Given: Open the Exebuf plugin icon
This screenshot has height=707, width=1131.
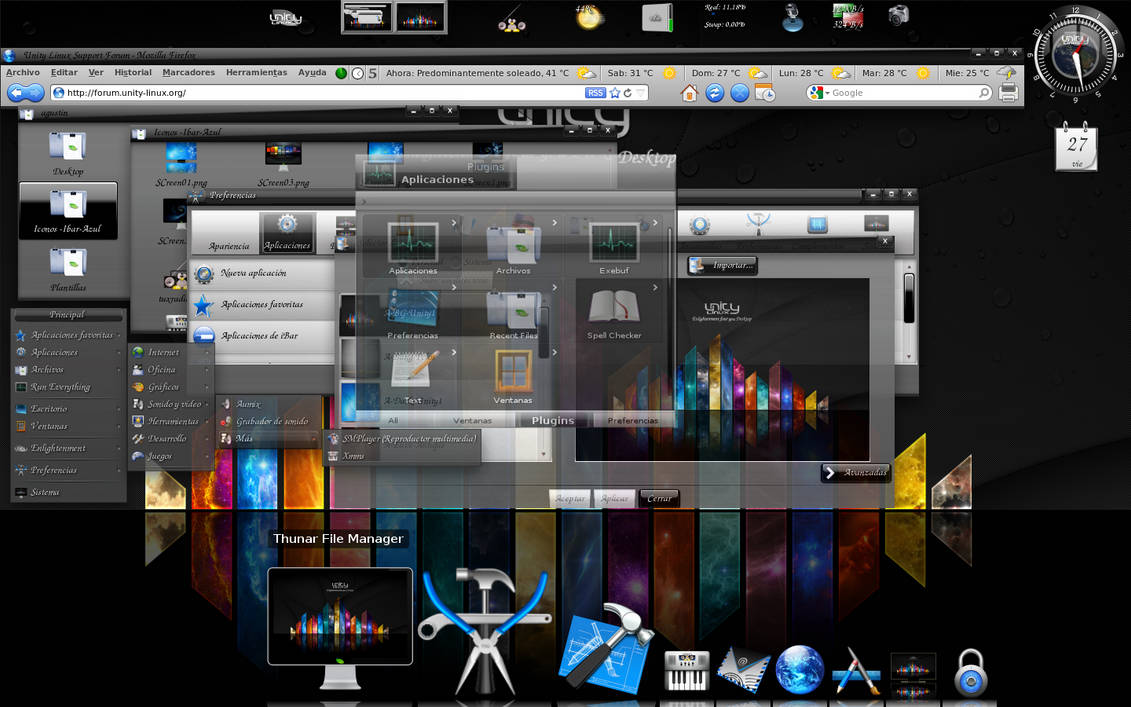Looking at the screenshot, I should (614, 247).
